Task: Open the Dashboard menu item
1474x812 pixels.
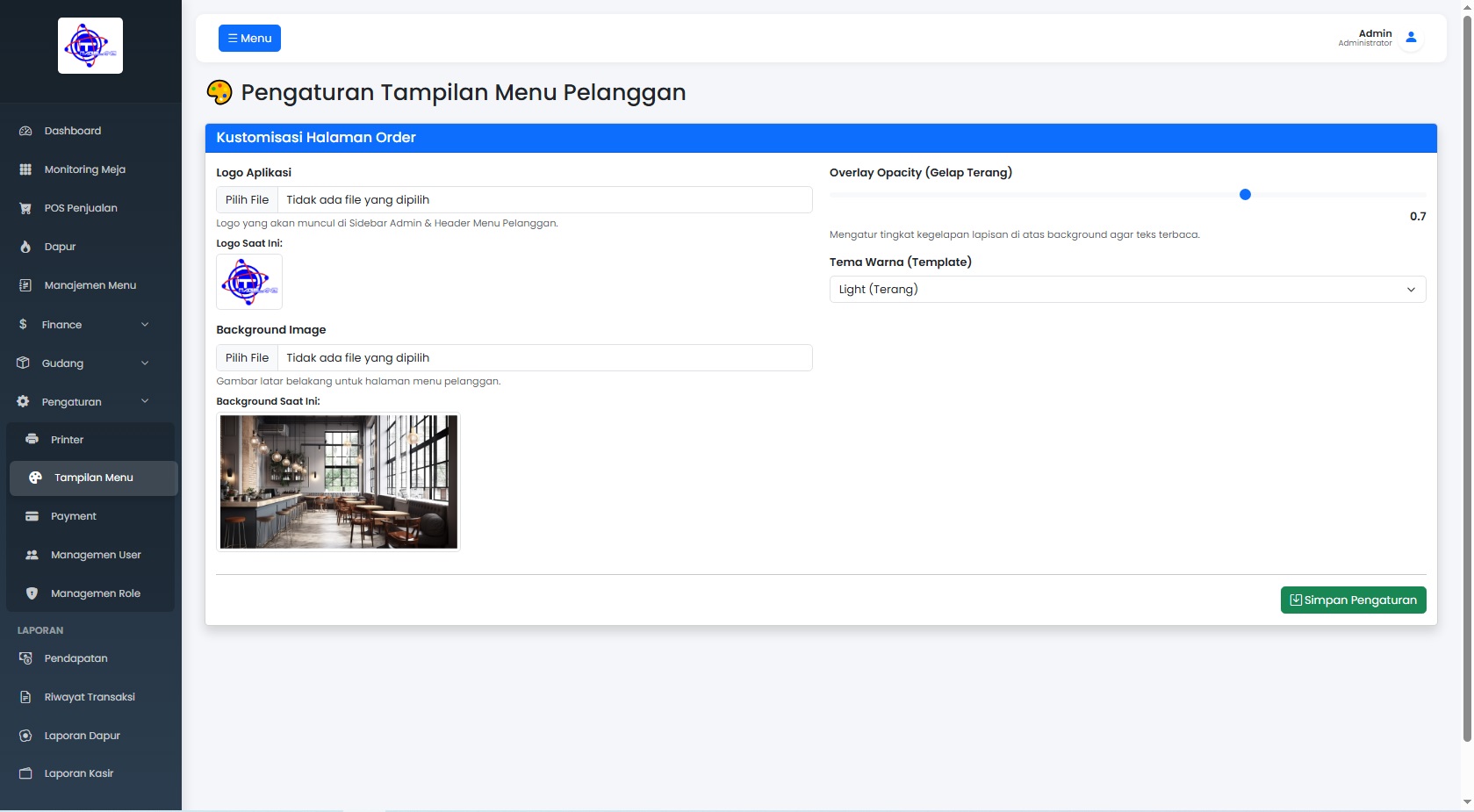Action: coord(90,131)
